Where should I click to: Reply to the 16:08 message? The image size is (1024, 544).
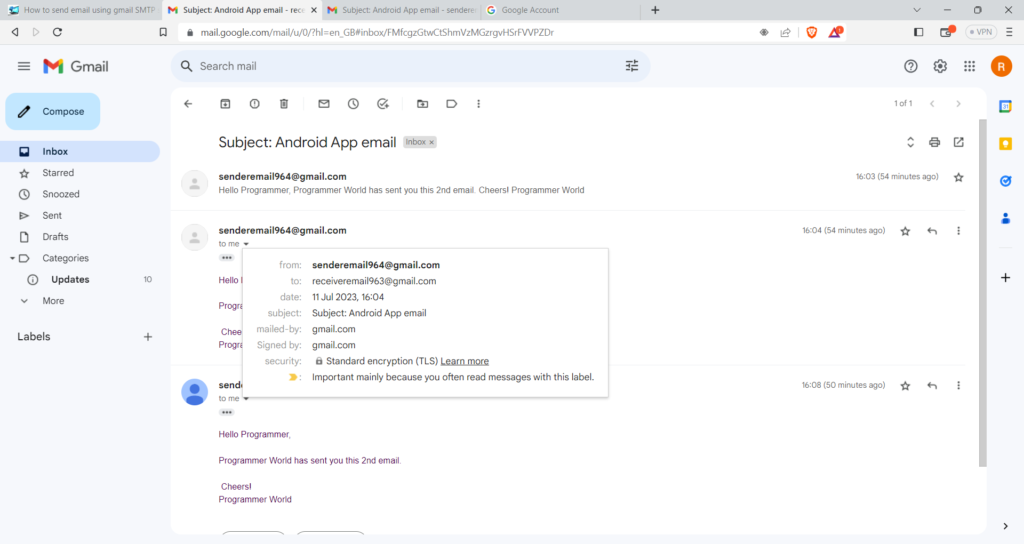[932, 386]
